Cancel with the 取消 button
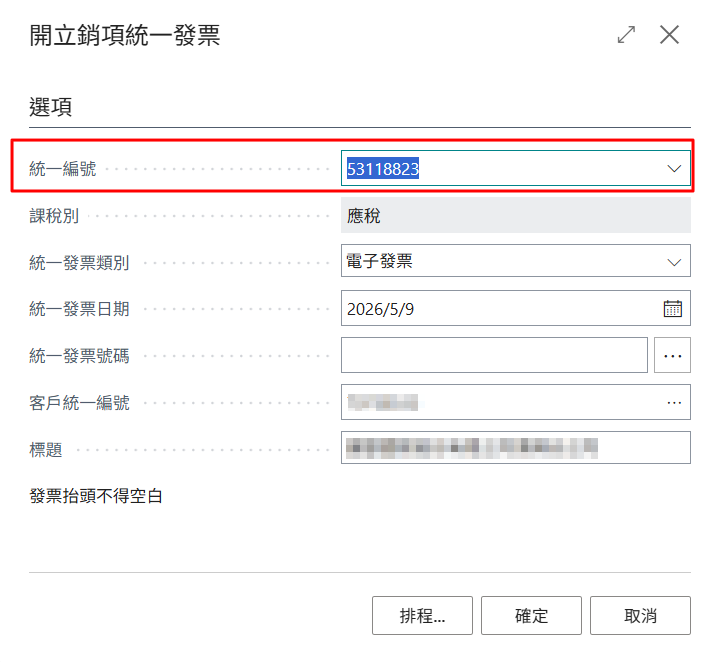This screenshot has height=662, width=717. click(640, 615)
